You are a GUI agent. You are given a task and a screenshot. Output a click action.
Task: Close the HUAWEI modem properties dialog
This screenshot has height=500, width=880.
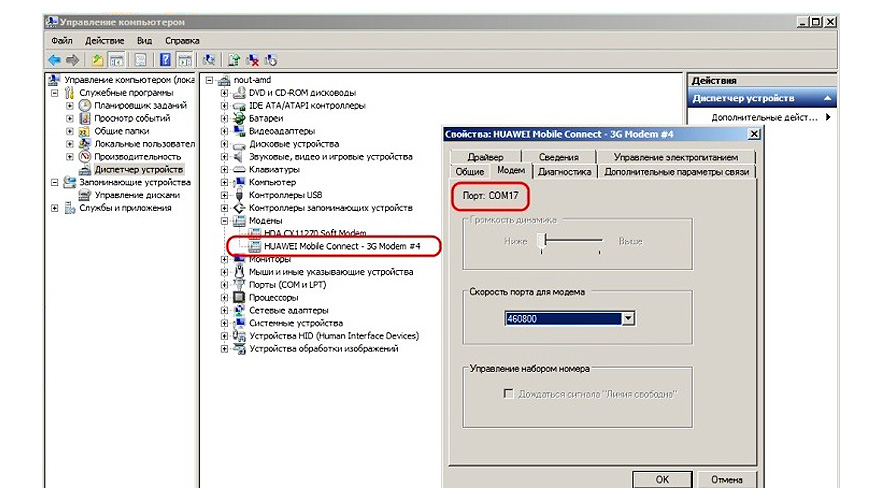tap(754, 134)
